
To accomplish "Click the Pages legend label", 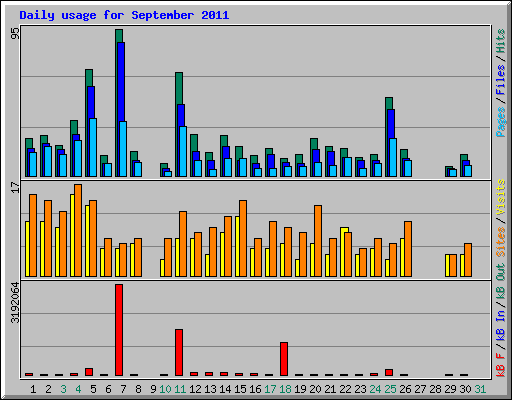I will coord(501,122).
